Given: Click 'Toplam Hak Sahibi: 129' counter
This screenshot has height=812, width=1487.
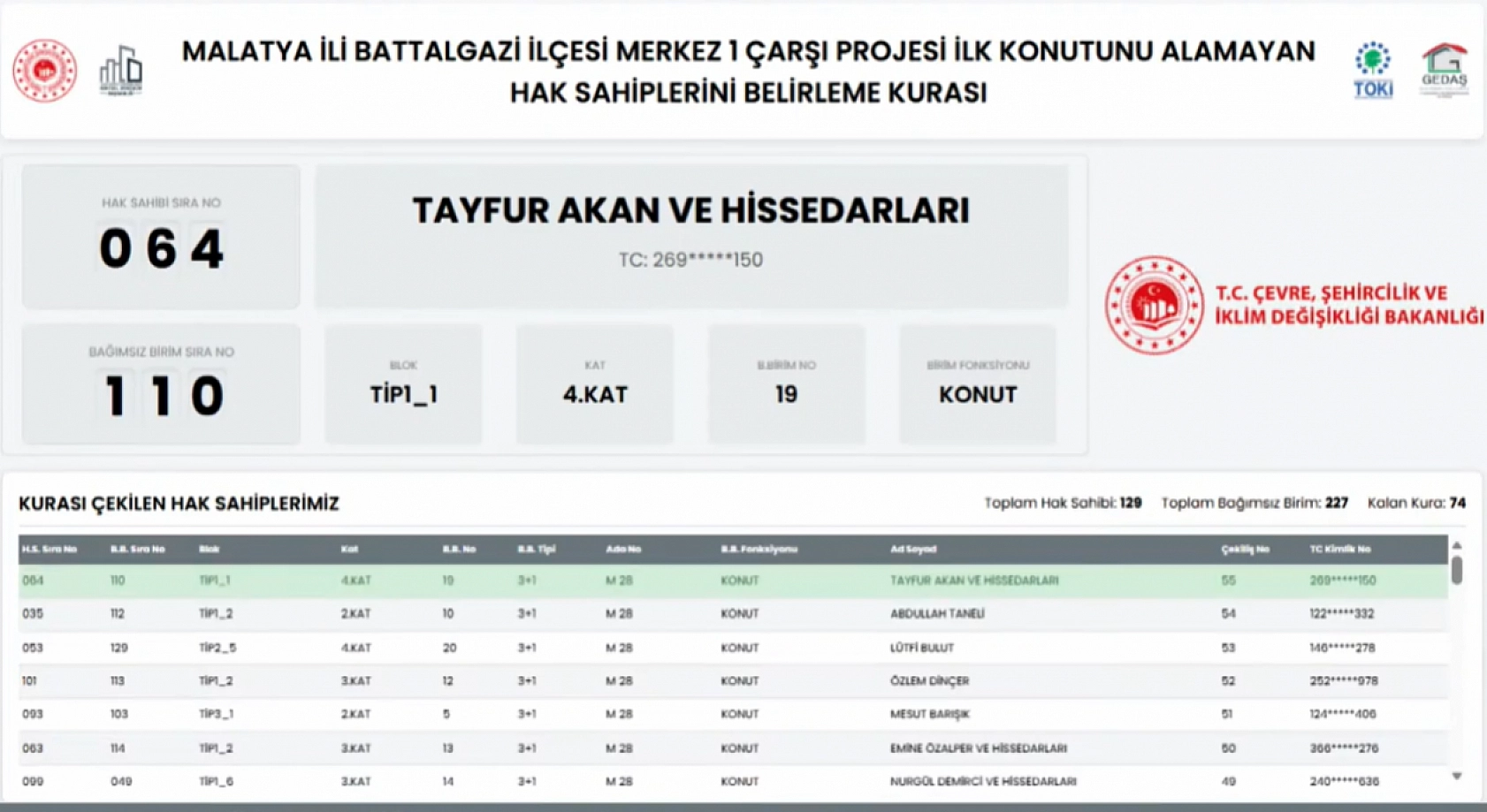Looking at the screenshot, I should (x=1063, y=503).
